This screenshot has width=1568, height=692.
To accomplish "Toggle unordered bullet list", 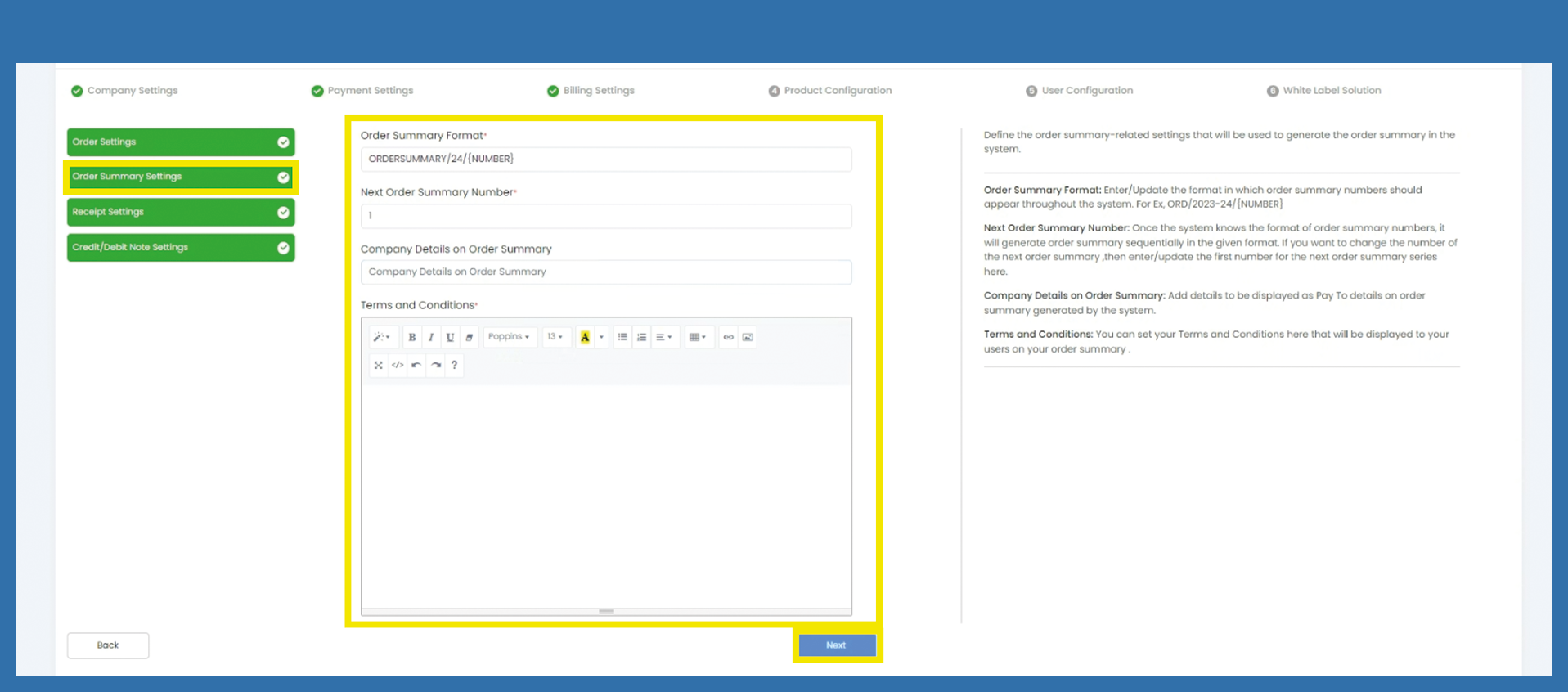I will pos(622,337).
